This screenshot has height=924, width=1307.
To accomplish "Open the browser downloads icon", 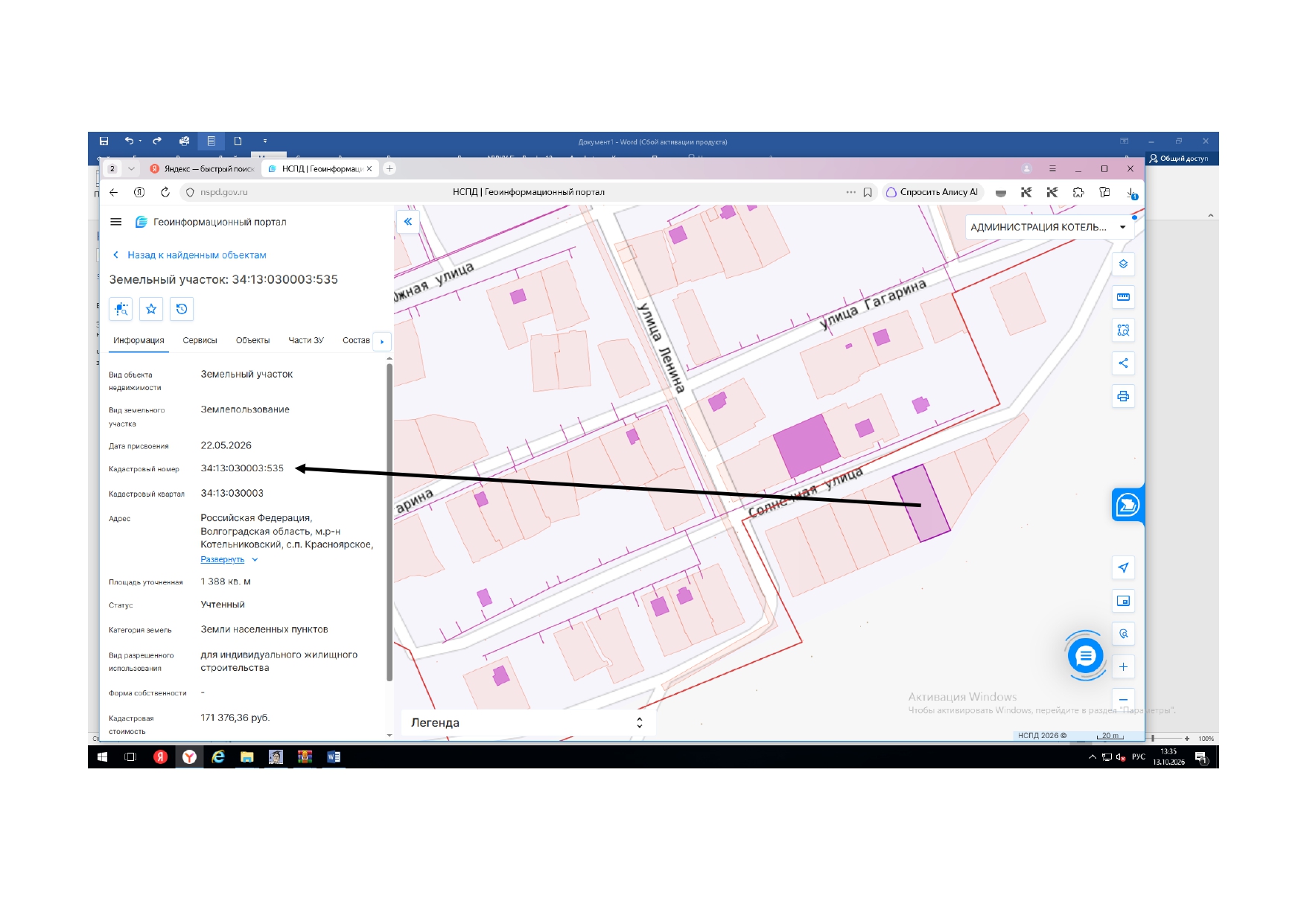I will (x=1130, y=192).
